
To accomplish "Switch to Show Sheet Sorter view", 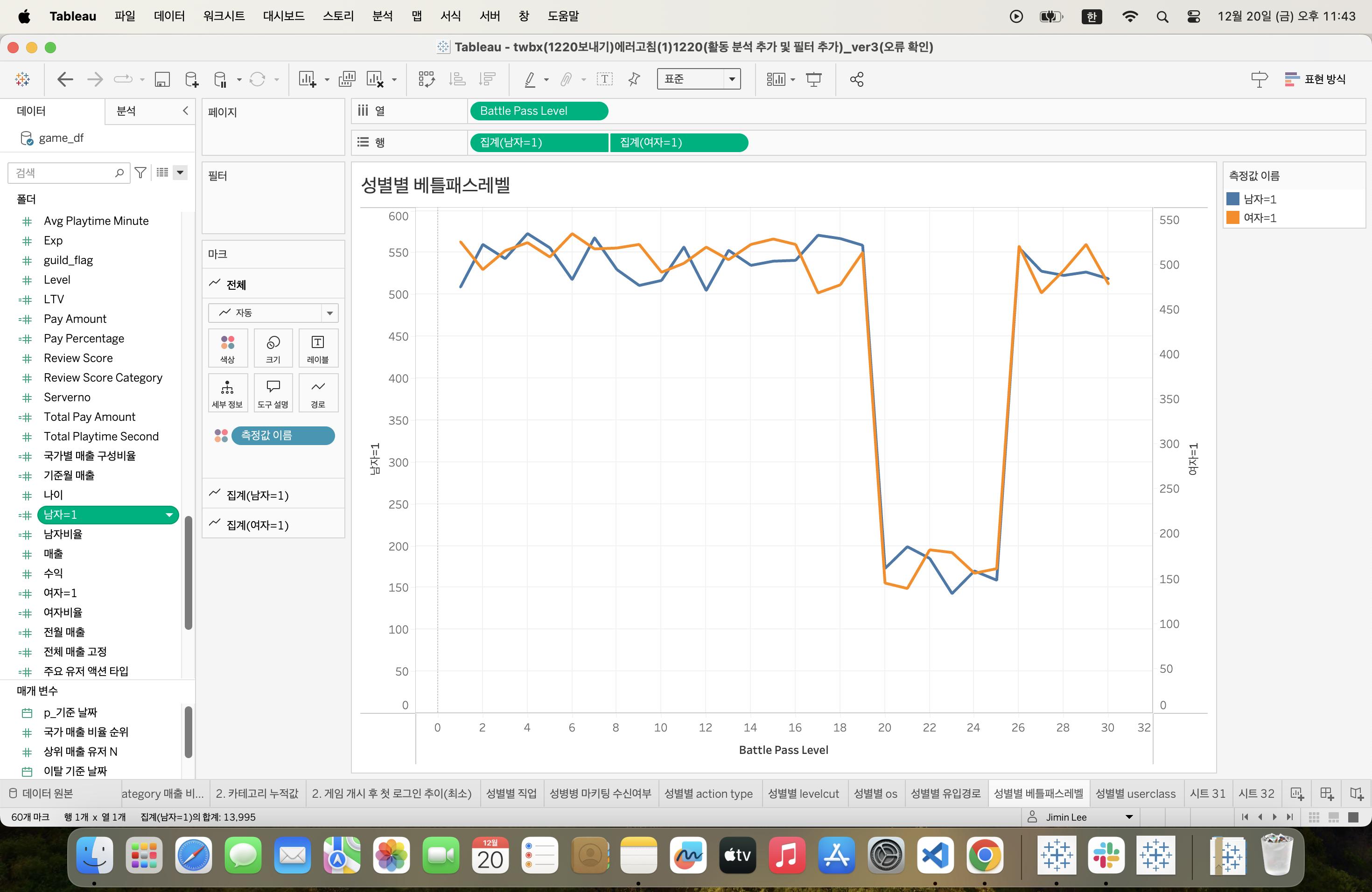I will click(1314, 817).
